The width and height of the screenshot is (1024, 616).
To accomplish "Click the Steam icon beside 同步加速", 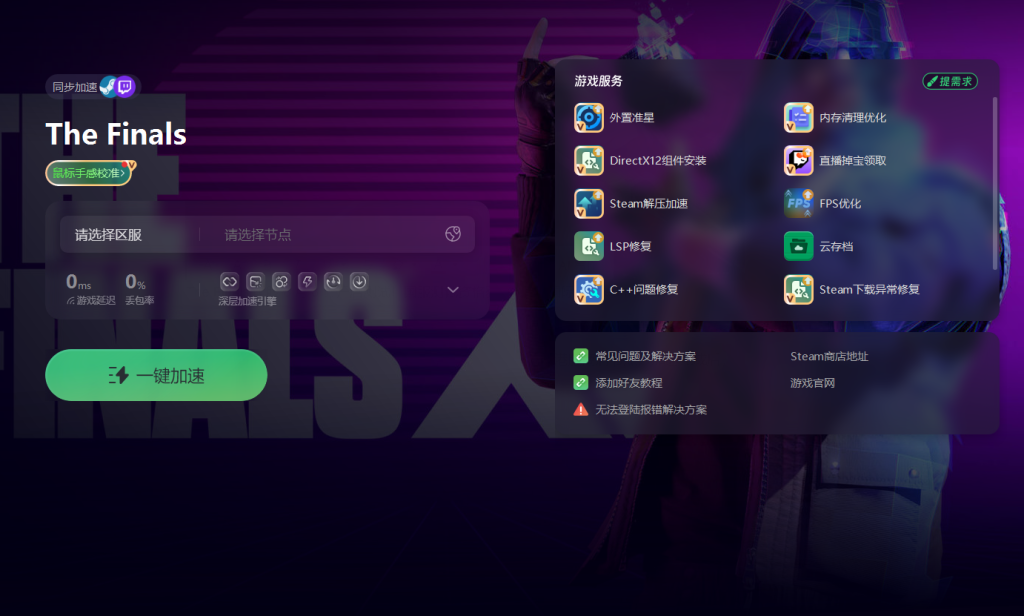I will point(108,87).
